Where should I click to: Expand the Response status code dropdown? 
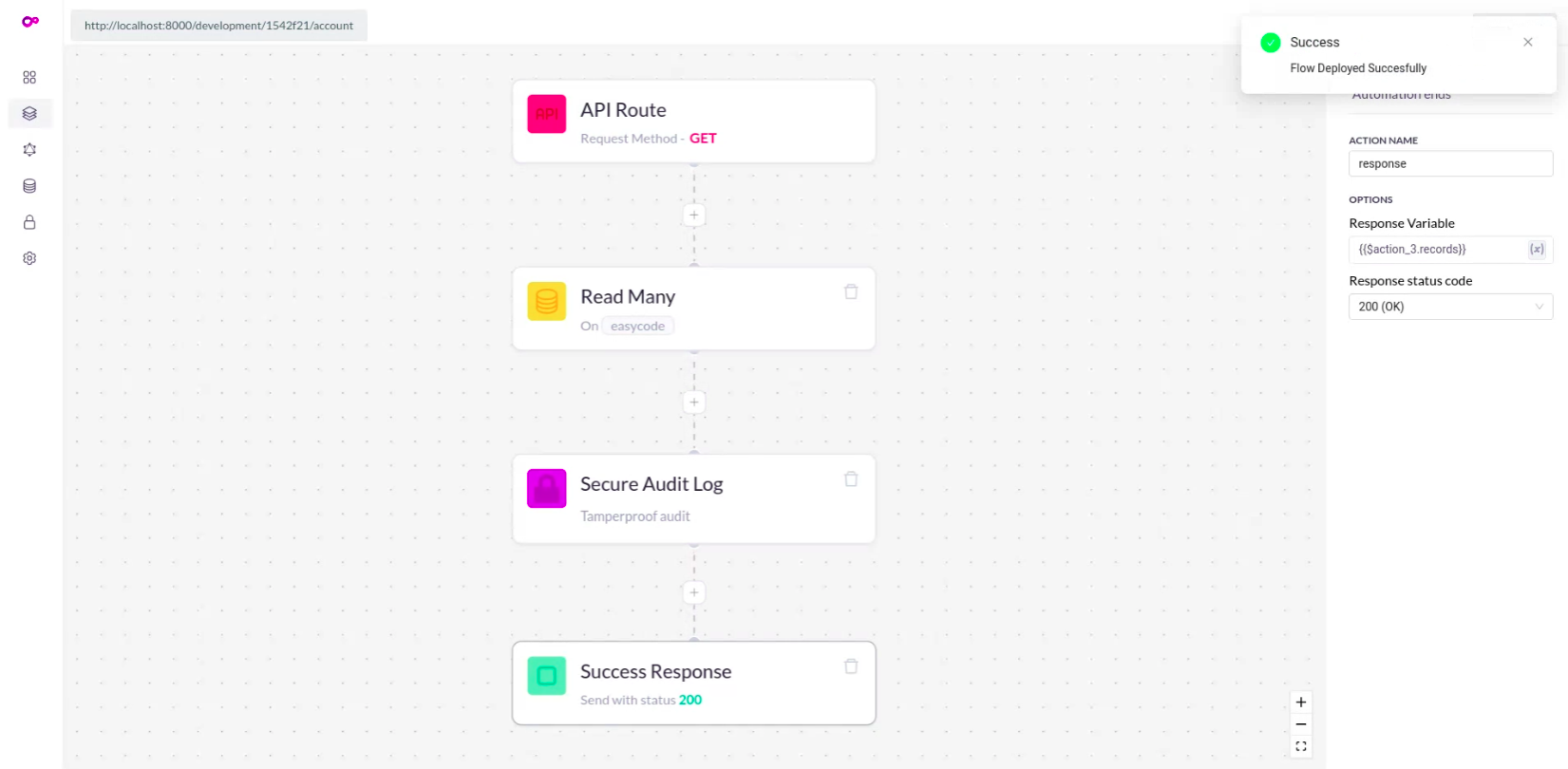point(1450,307)
